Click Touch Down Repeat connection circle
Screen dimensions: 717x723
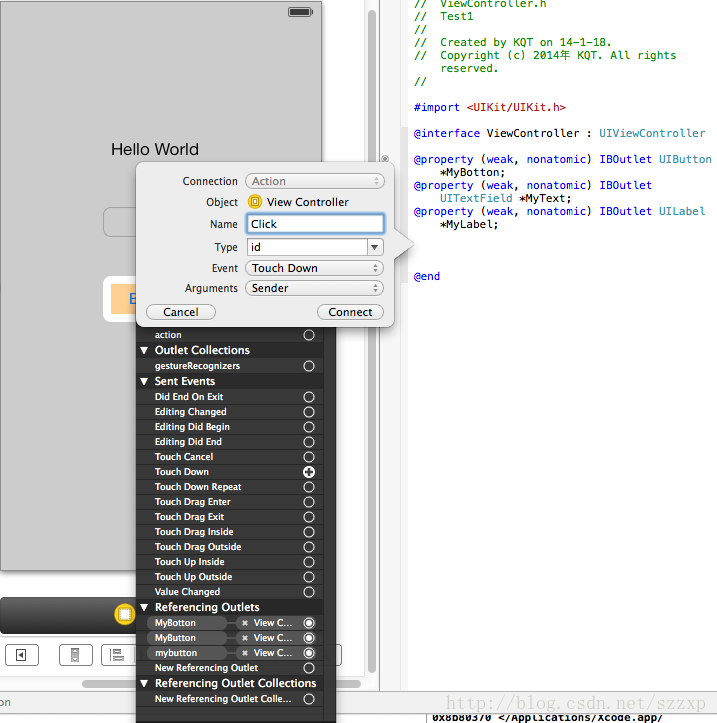309,487
